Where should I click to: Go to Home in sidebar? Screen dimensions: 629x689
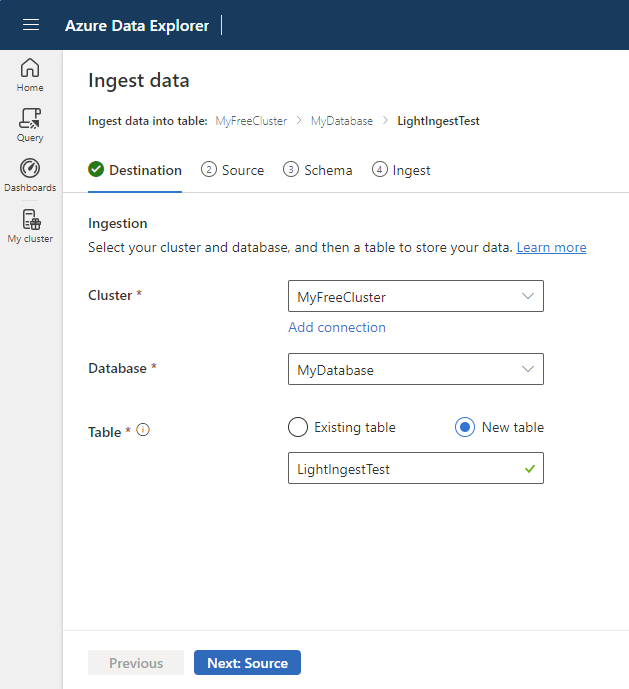pyautogui.click(x=30, y=75)
